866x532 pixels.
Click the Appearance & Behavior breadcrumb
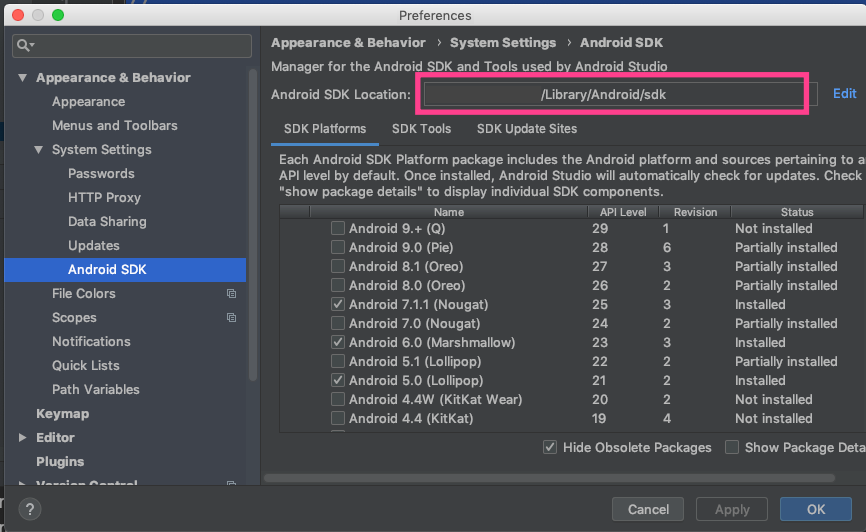pyautogui.click(x=348, y=43)
